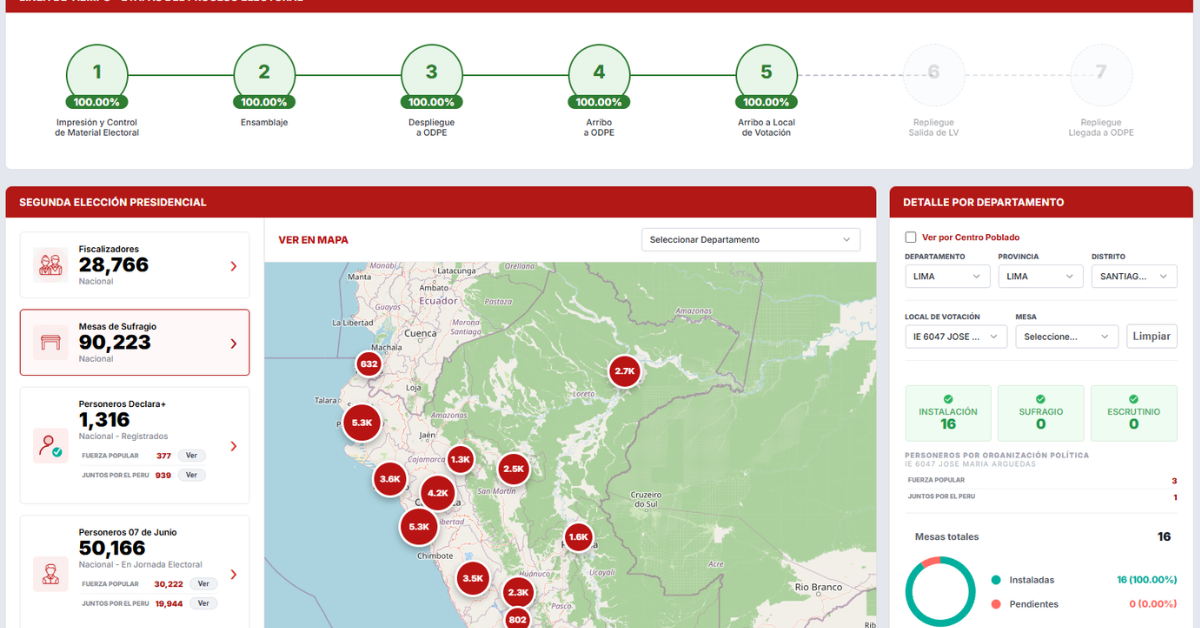This screenshot has height=628, width=1200.
Task: Open the Mesas de Sufragio card arrow
Action: [x=233, y=343]
